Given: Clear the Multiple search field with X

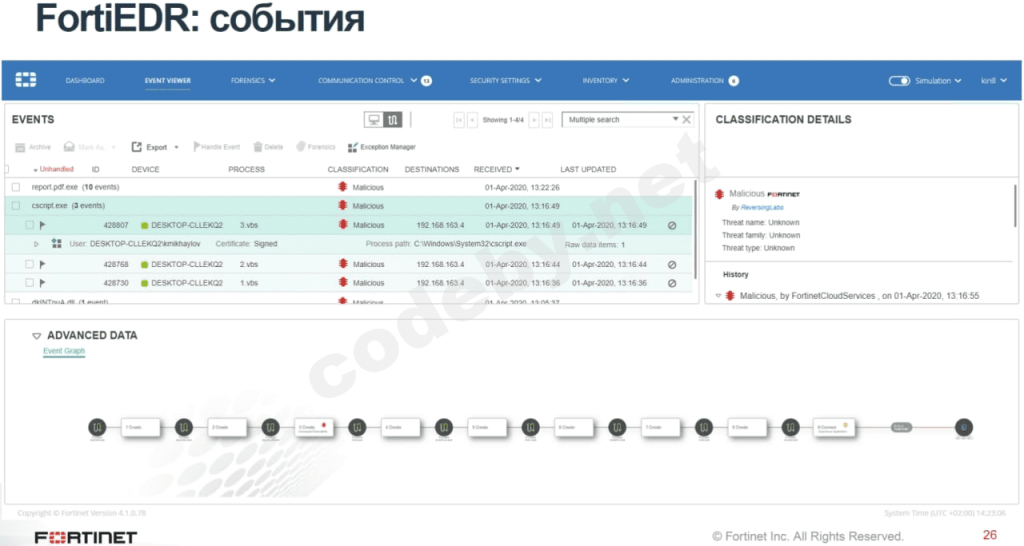Looking at the screenshot, I should tap(686, 120).
